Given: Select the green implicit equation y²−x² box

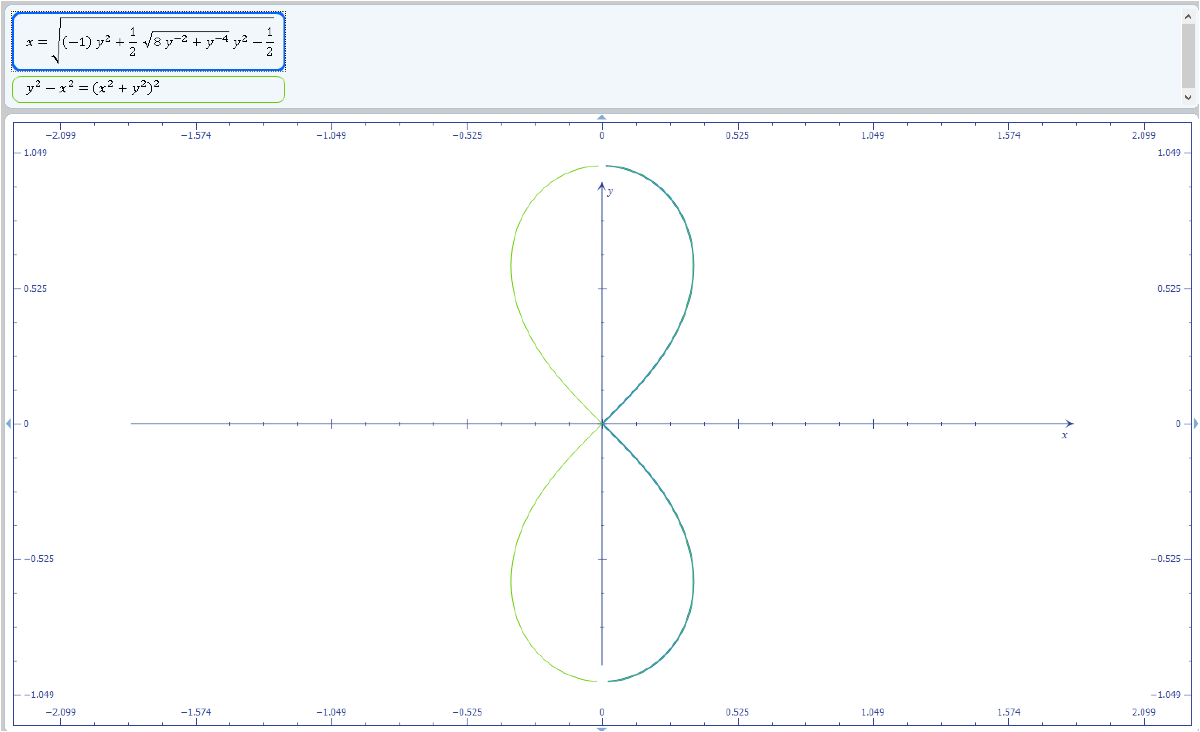Looking at the screenshot, I should point(148,90).
